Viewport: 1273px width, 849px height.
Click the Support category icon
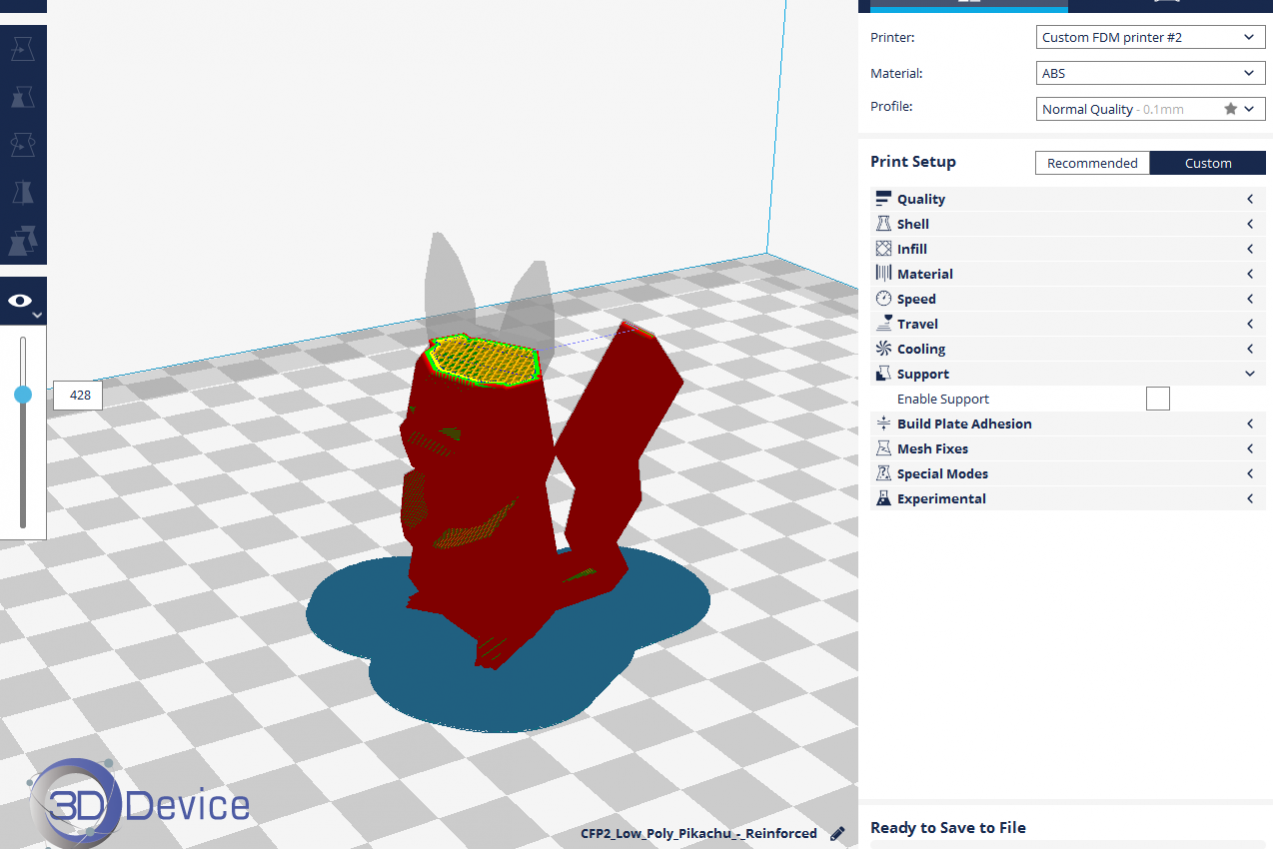tap(883, 374)
